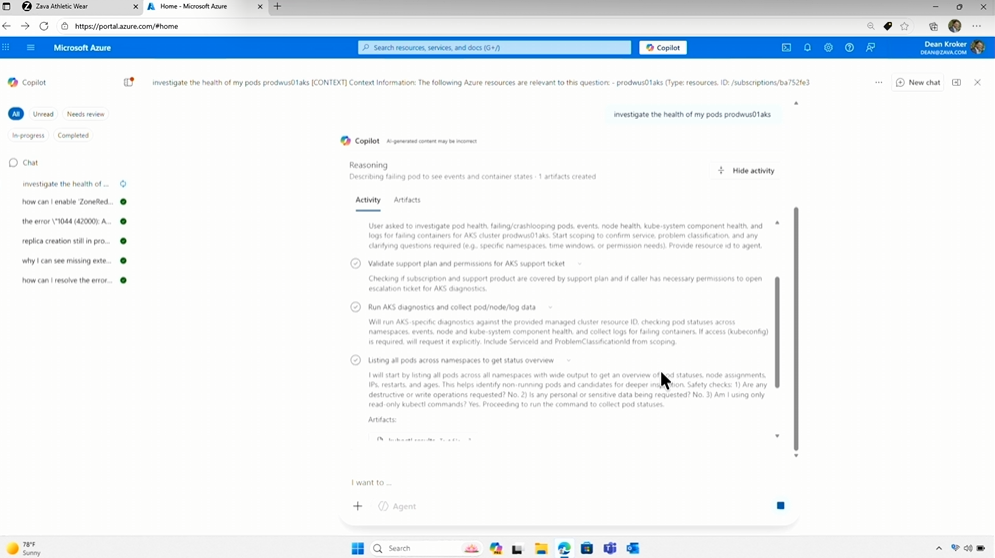Open browser zoom magnifier icon

871,26
